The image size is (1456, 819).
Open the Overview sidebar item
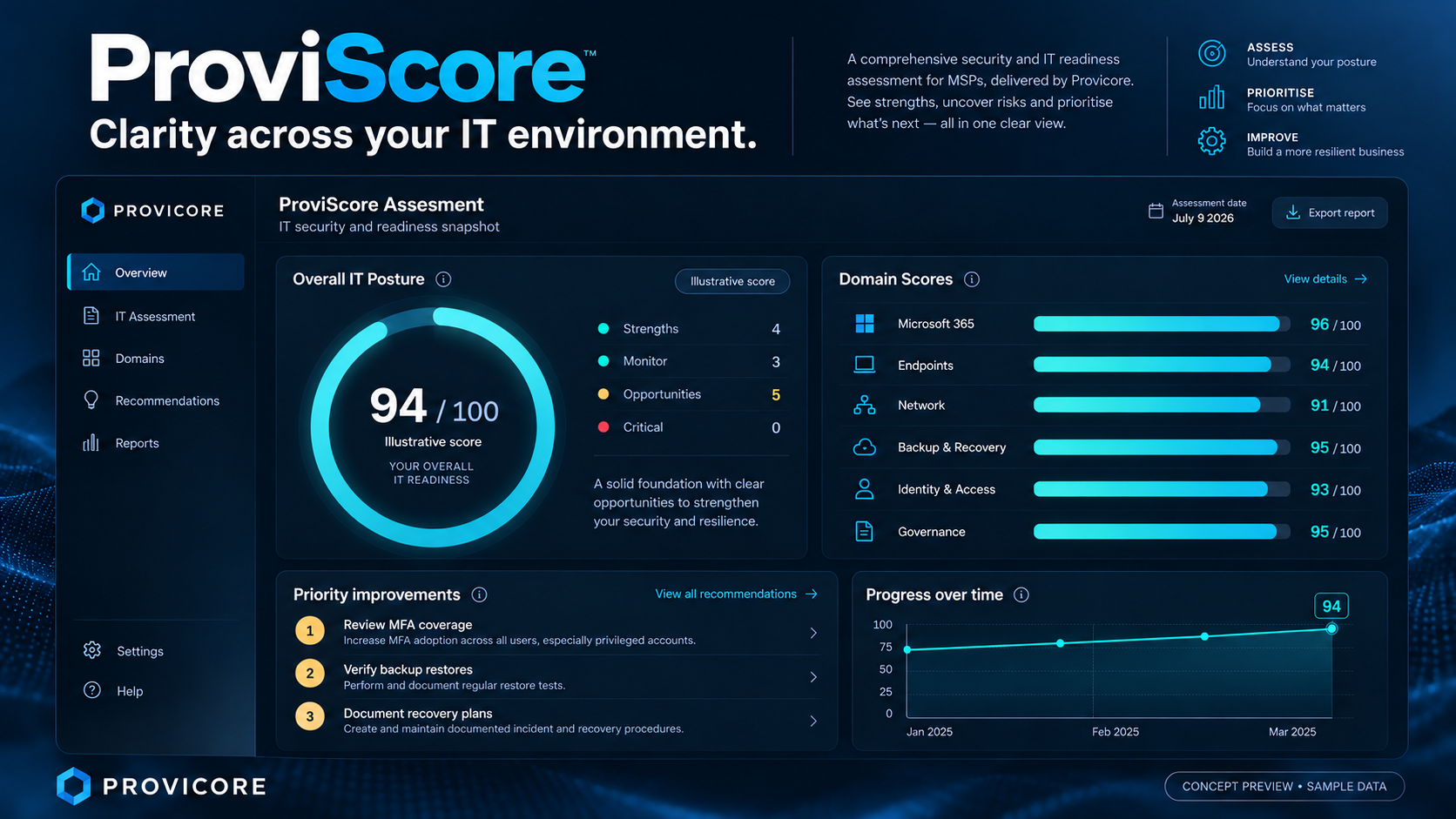point(156,272)
